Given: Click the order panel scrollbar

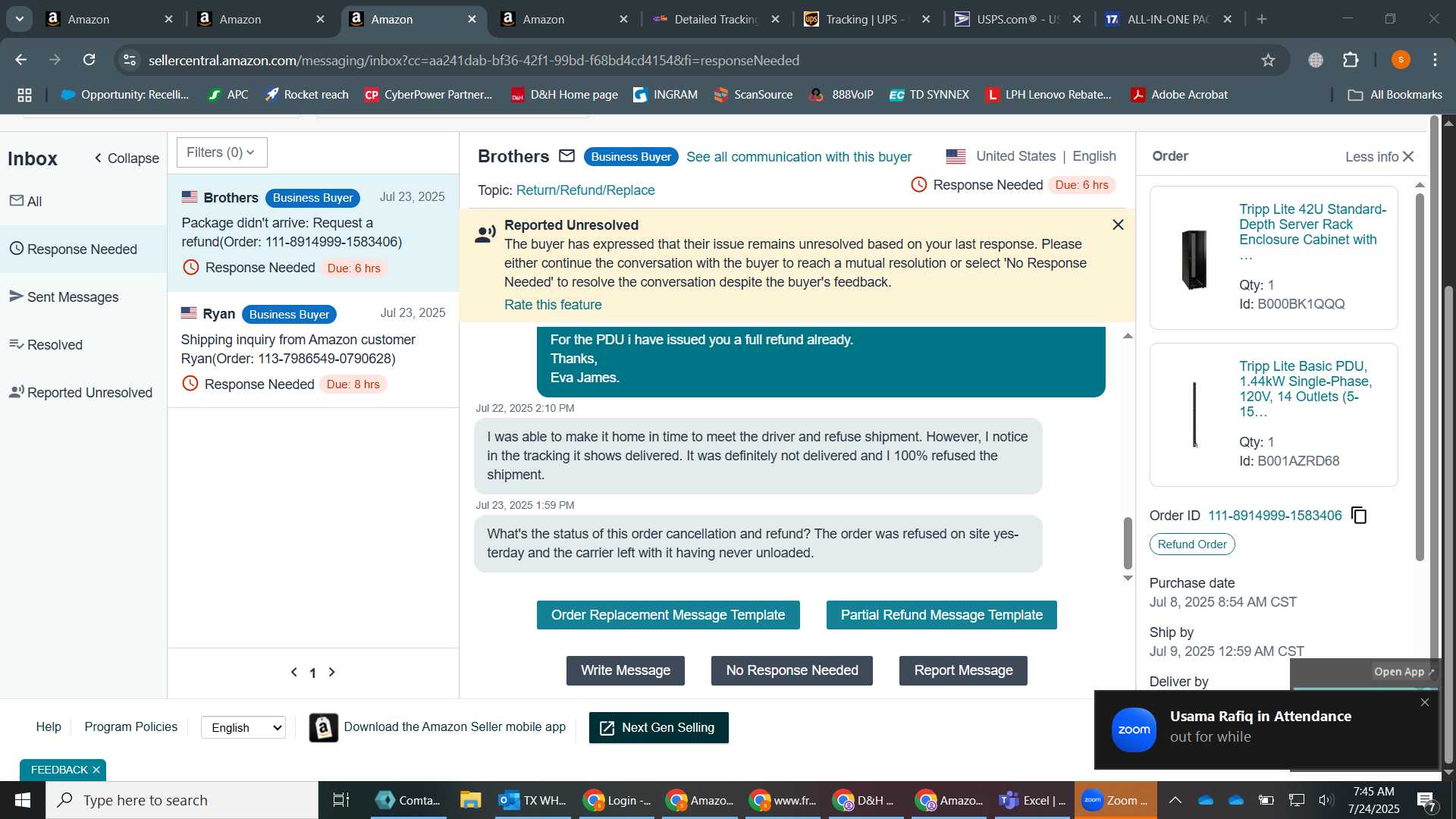Looking at the screenshot, I should pyautogui.click(x=1420, y=377).
